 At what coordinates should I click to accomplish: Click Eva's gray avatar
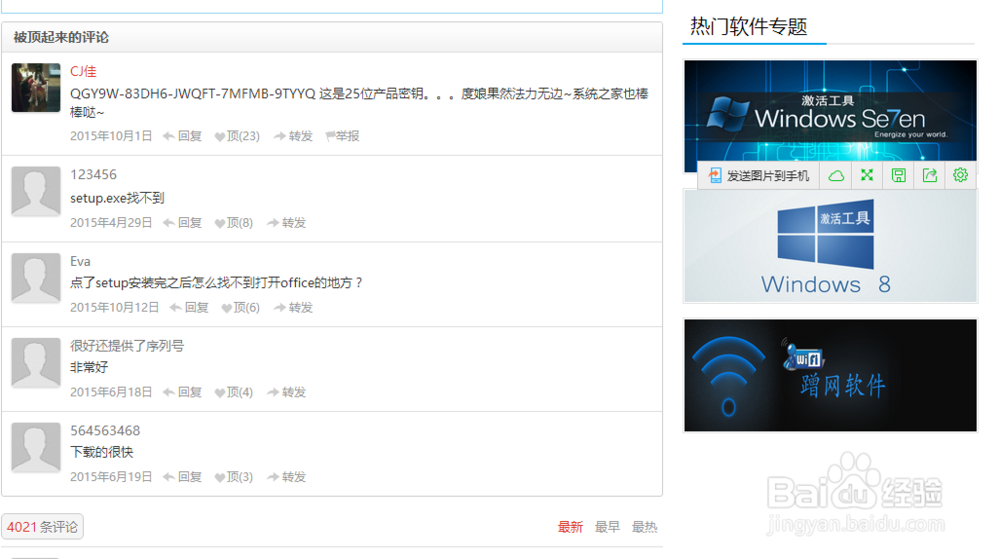coord(36,277)
